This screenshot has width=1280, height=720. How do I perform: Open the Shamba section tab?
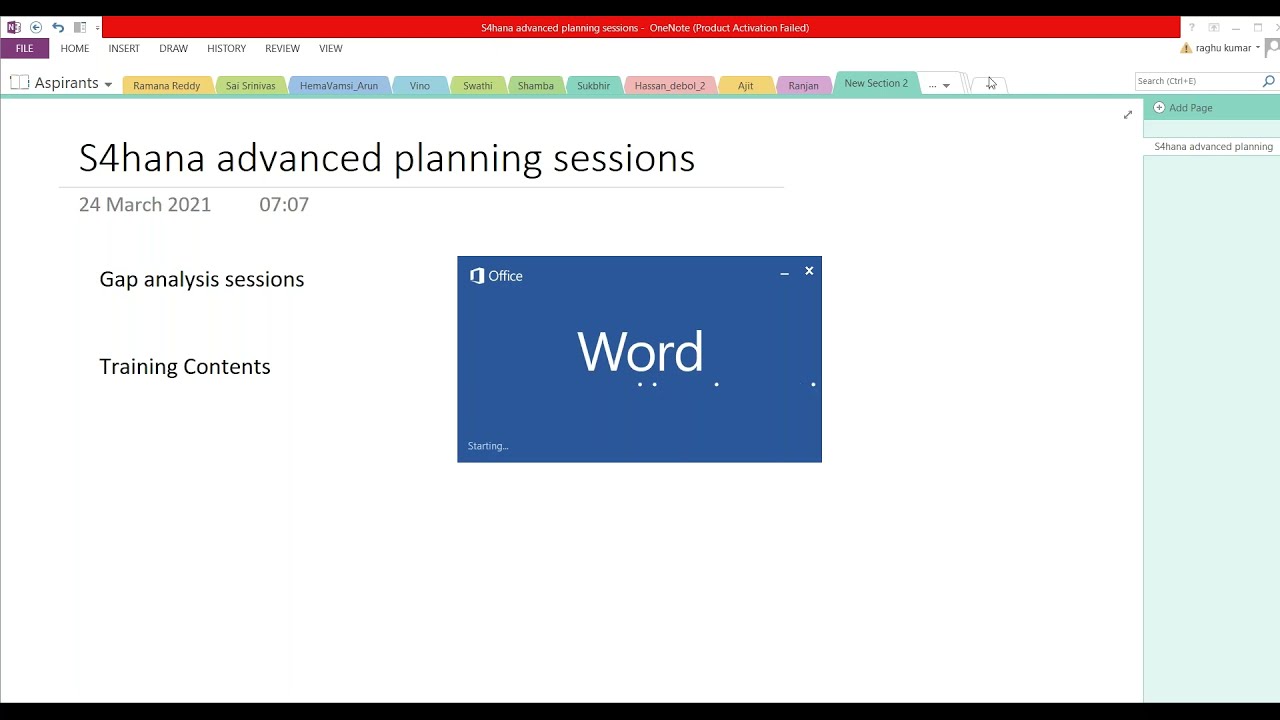[x=536, y=85]
